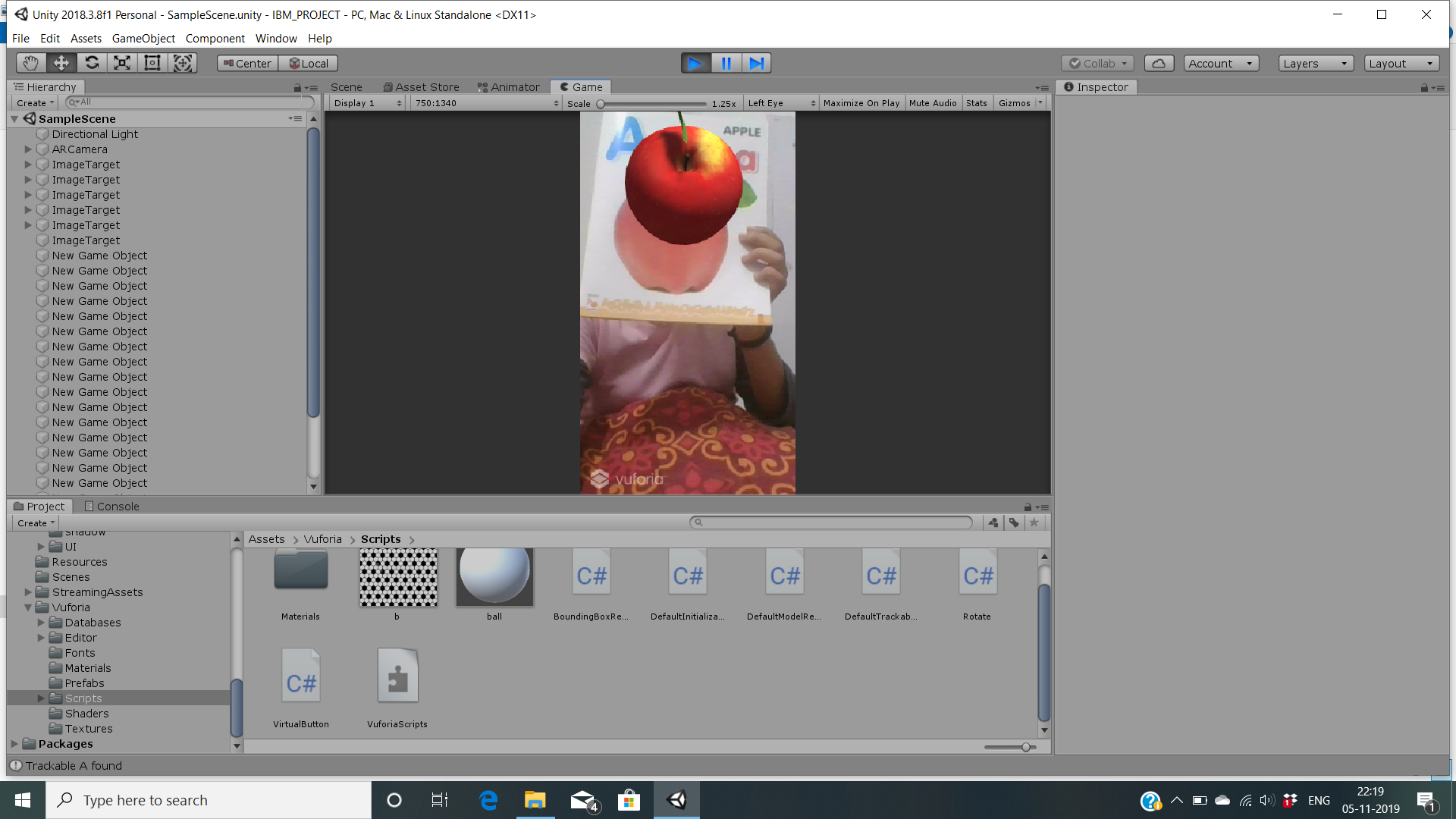Toggle the Stats overlay
Viewport: 1456px width, 819px height.
[x=977, y=103]
